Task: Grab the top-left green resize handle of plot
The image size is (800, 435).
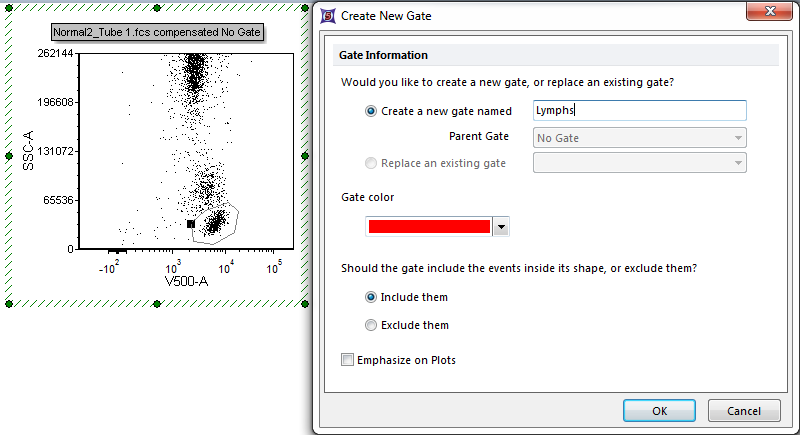Action: click(8, 7)
